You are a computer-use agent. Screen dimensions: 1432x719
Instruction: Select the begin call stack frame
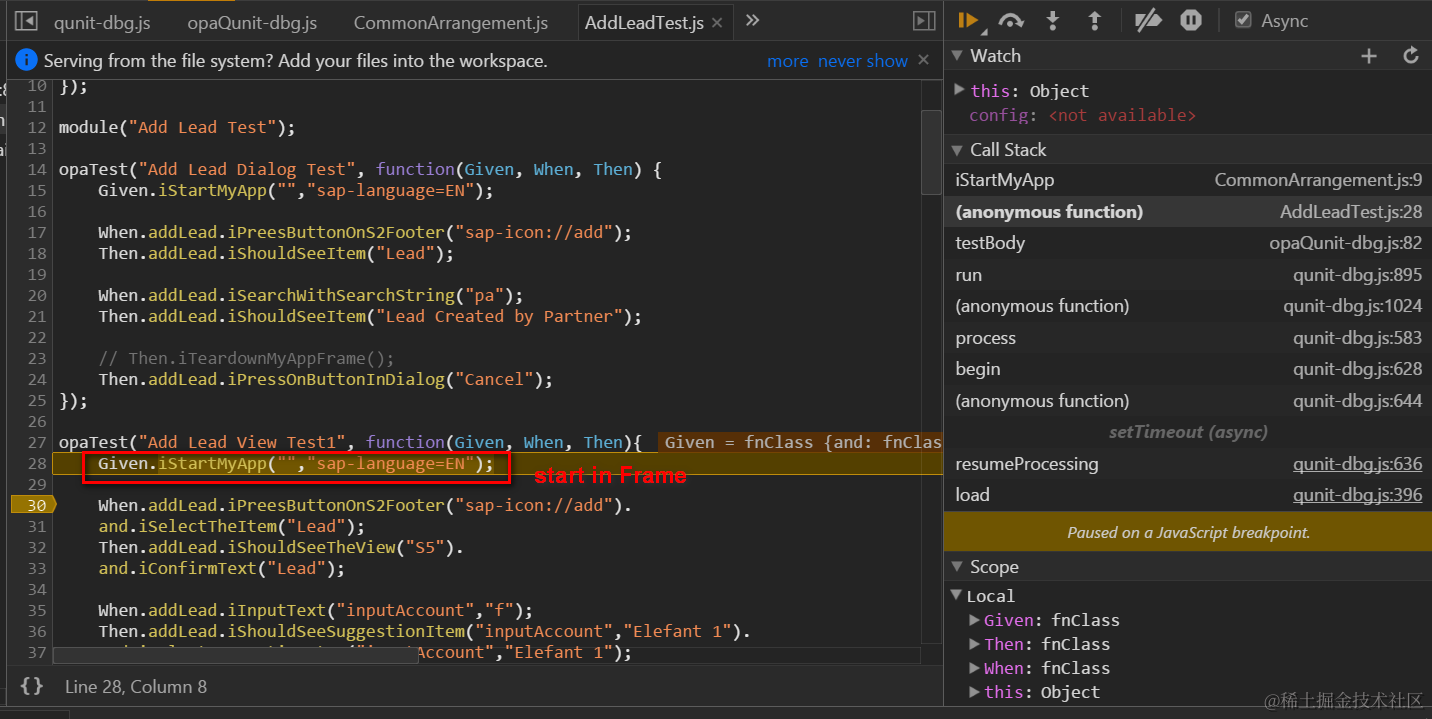[x=1188, y=369]
